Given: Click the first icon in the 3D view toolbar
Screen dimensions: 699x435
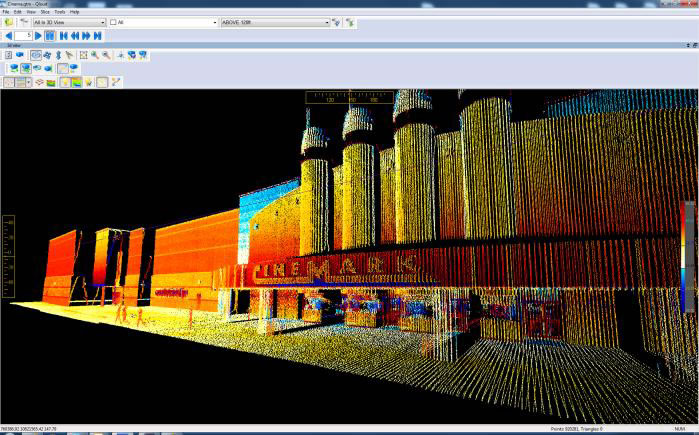Looking at the screenshot, I should point(8,55).
